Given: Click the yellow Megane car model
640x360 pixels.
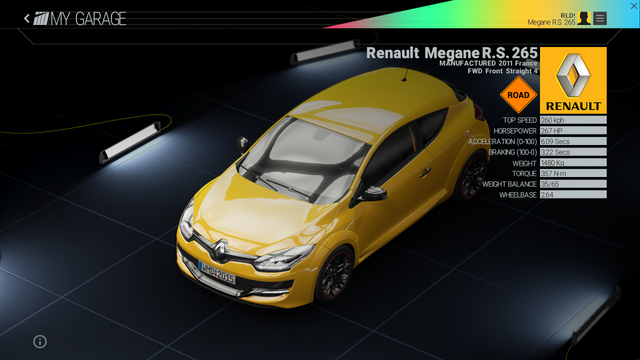Looking at the screenshot, I should 333,188.
